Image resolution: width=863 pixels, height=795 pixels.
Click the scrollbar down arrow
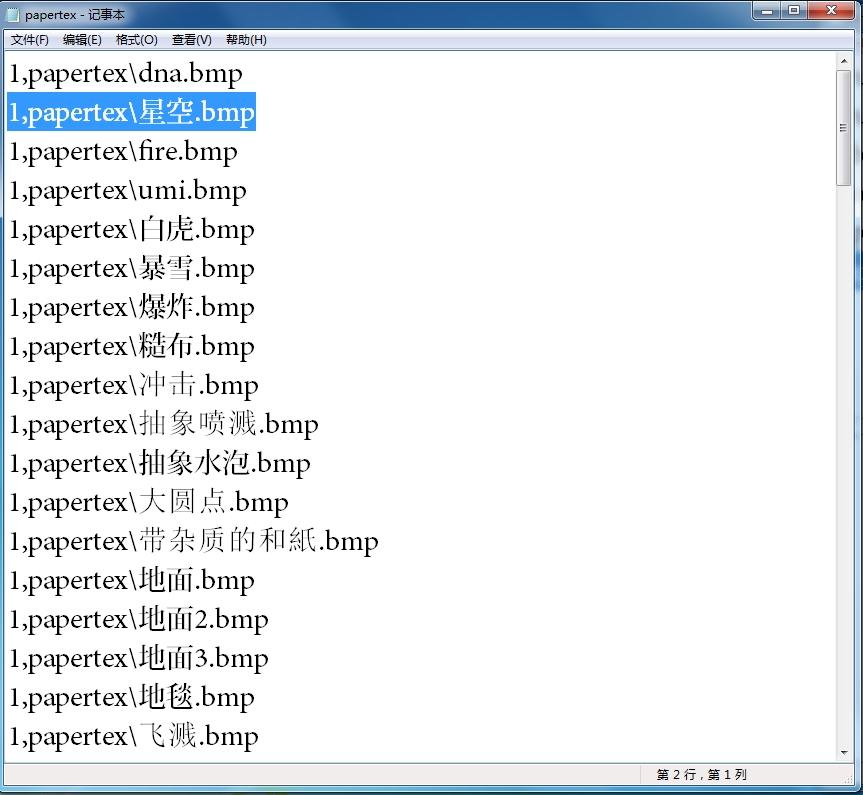click(x=844, y=752)
